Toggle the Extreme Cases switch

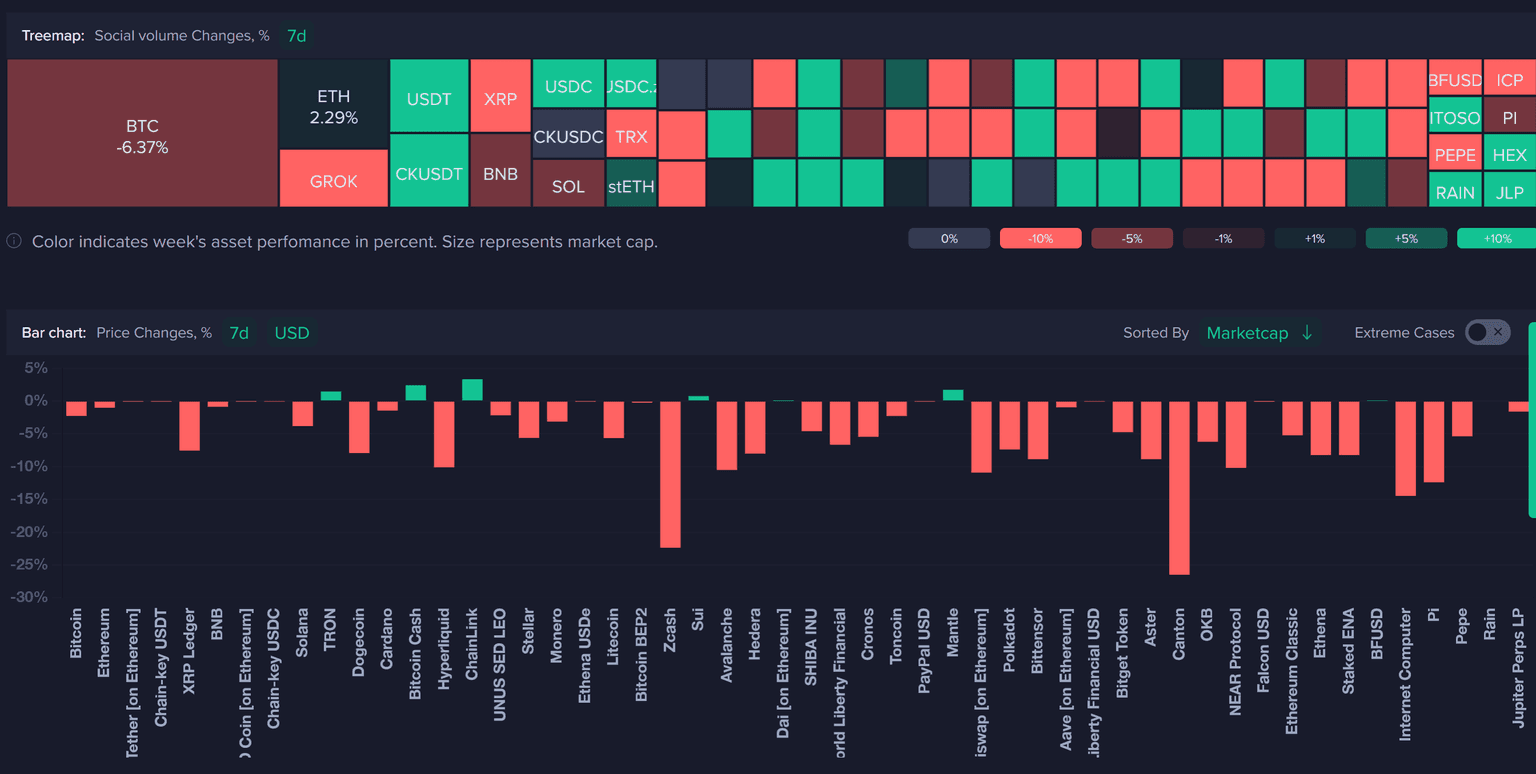click(1487, 333)
